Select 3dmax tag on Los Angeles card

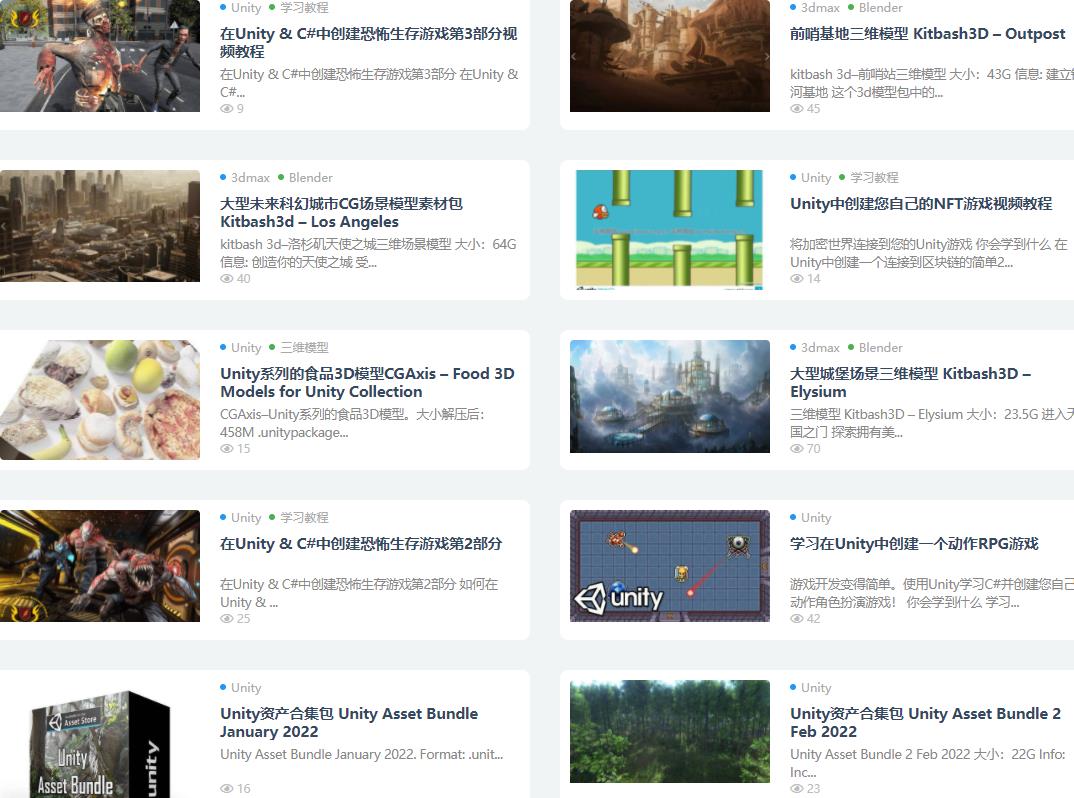[250, 177]
